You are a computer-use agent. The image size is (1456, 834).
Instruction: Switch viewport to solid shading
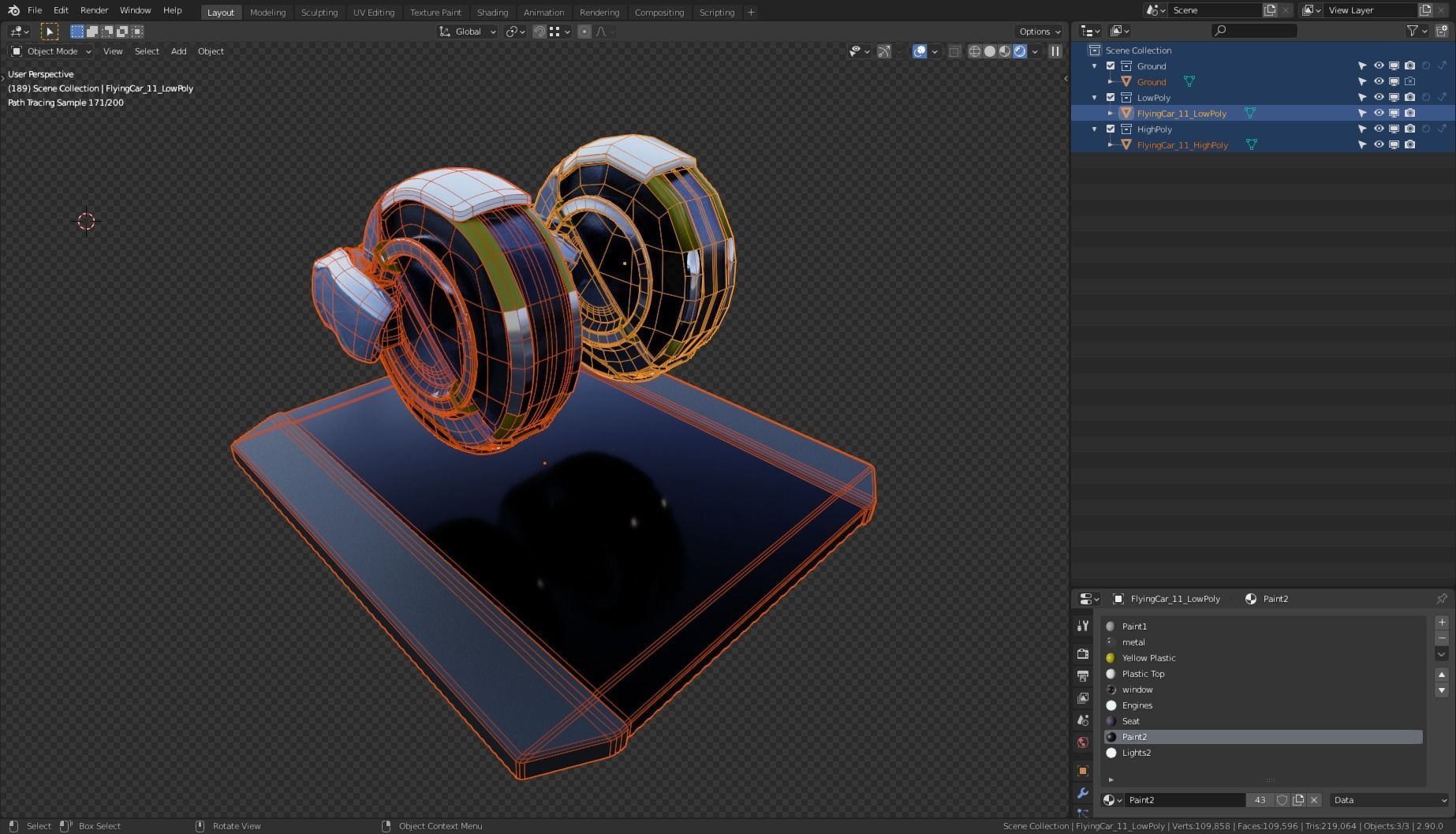click(990, 51)
